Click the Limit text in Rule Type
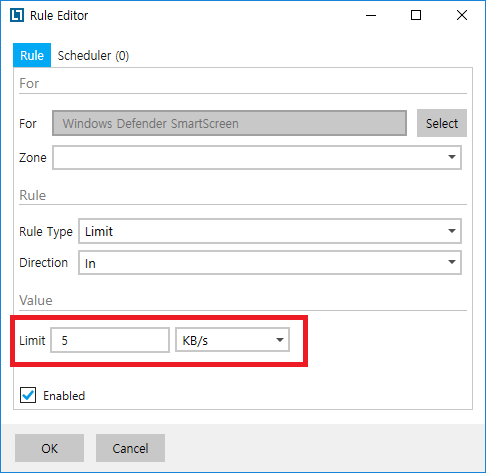The width and height of the screenshot is (486, 473). (99, 231)
